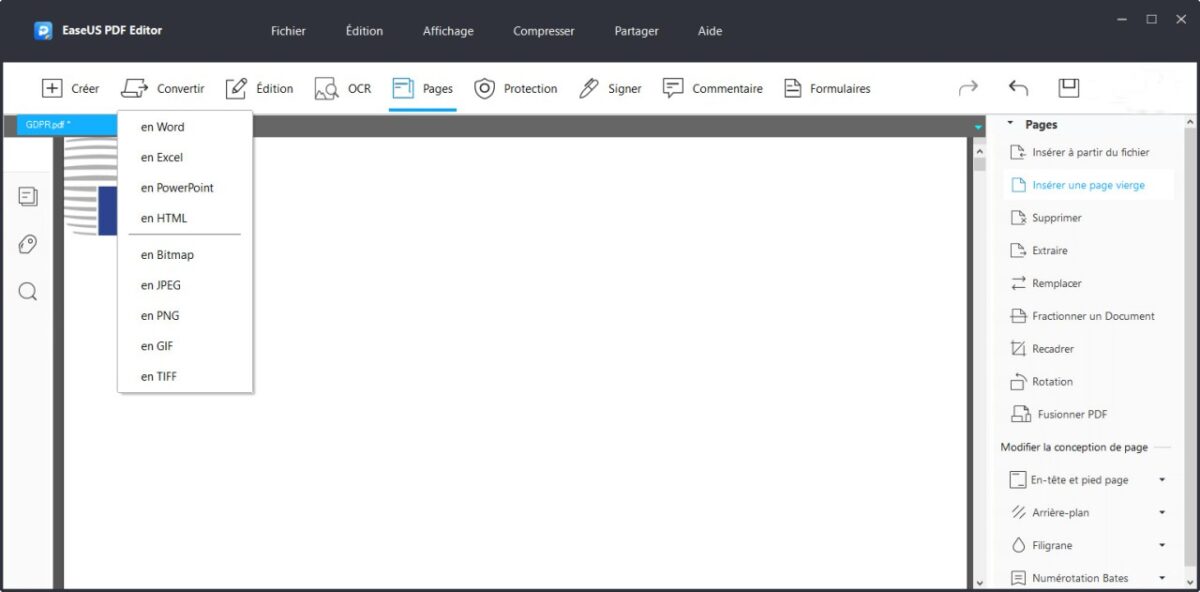
Task: Click the Supprimer page option
Action: (1046, 218)
